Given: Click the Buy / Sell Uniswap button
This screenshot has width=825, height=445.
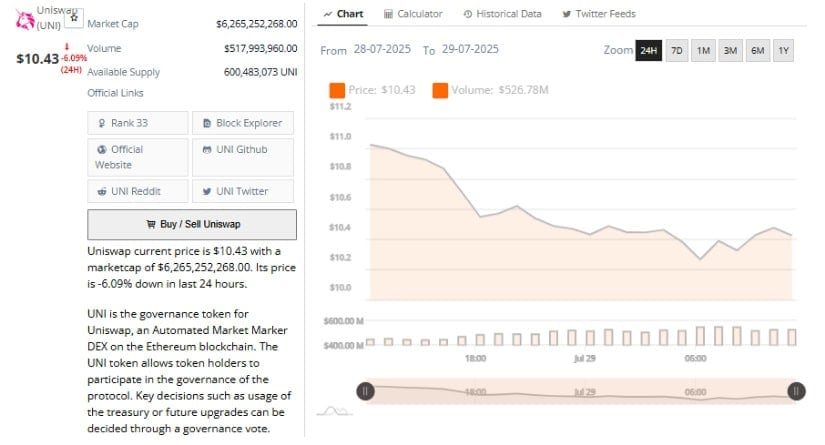Looking at the screenshot, I should pyautogui.click(x=192, y=225).
